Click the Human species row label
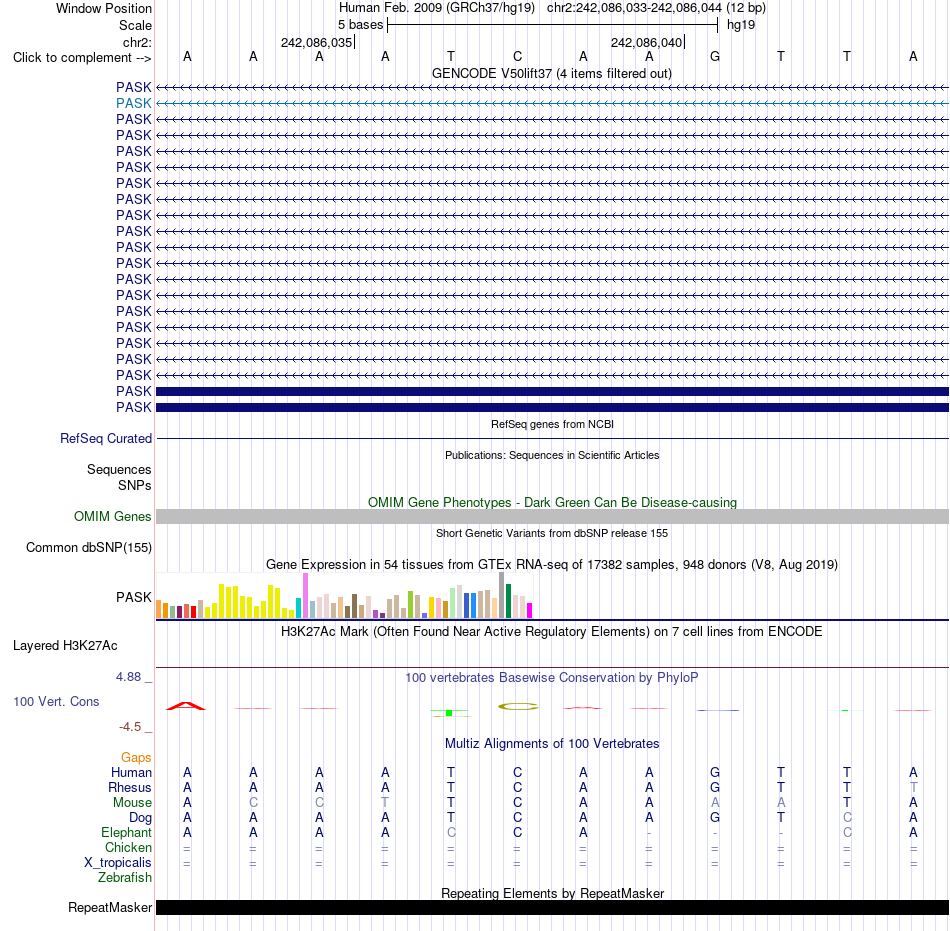 tap(131, 773)
